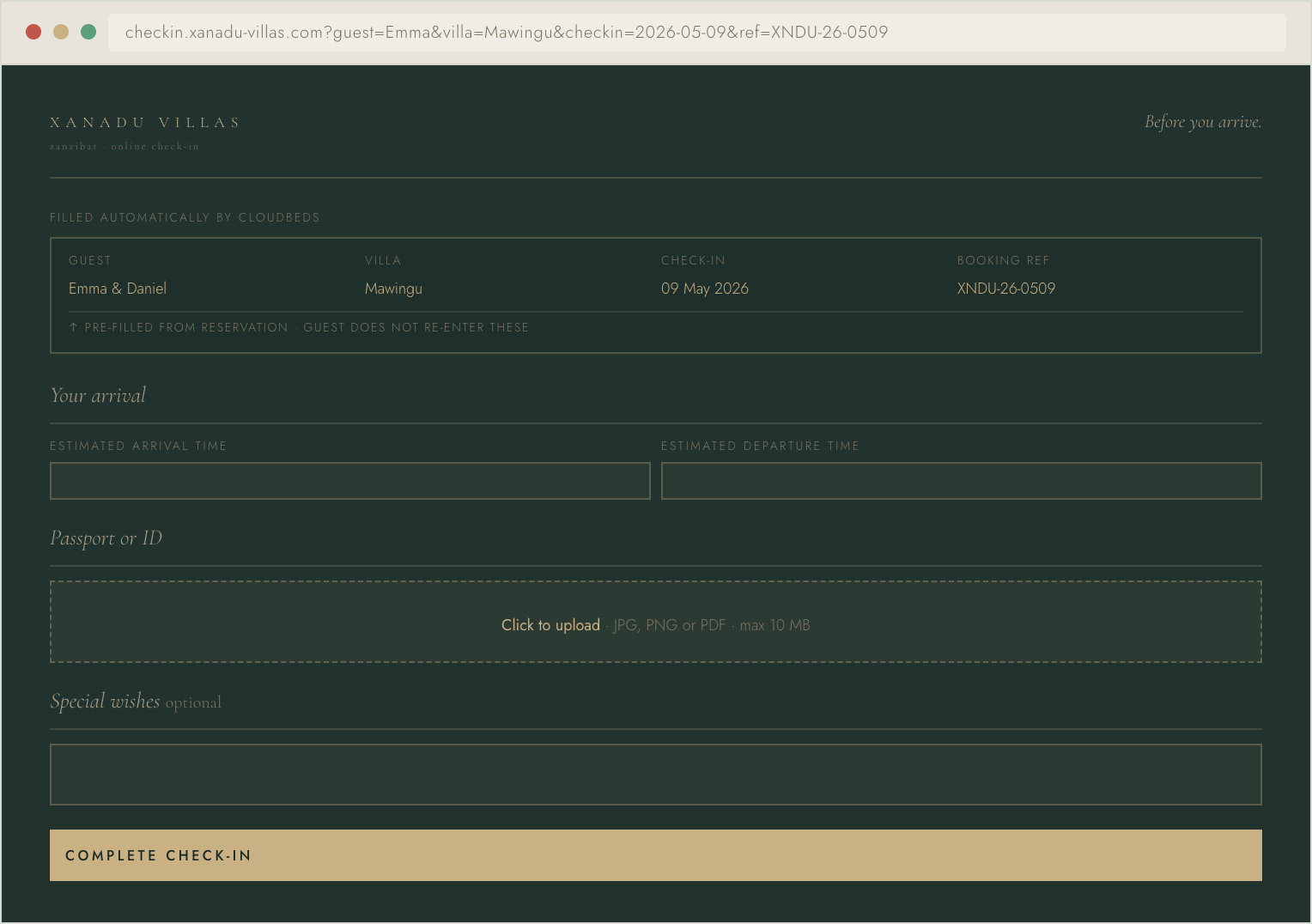Click the Click to upload link
The image size is (1312, 924).
click(x=550, y=625)
